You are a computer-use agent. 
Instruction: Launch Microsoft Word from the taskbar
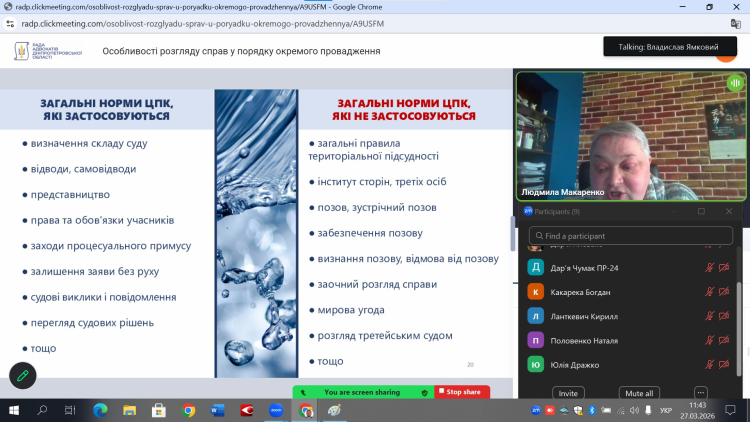[218, 410]
